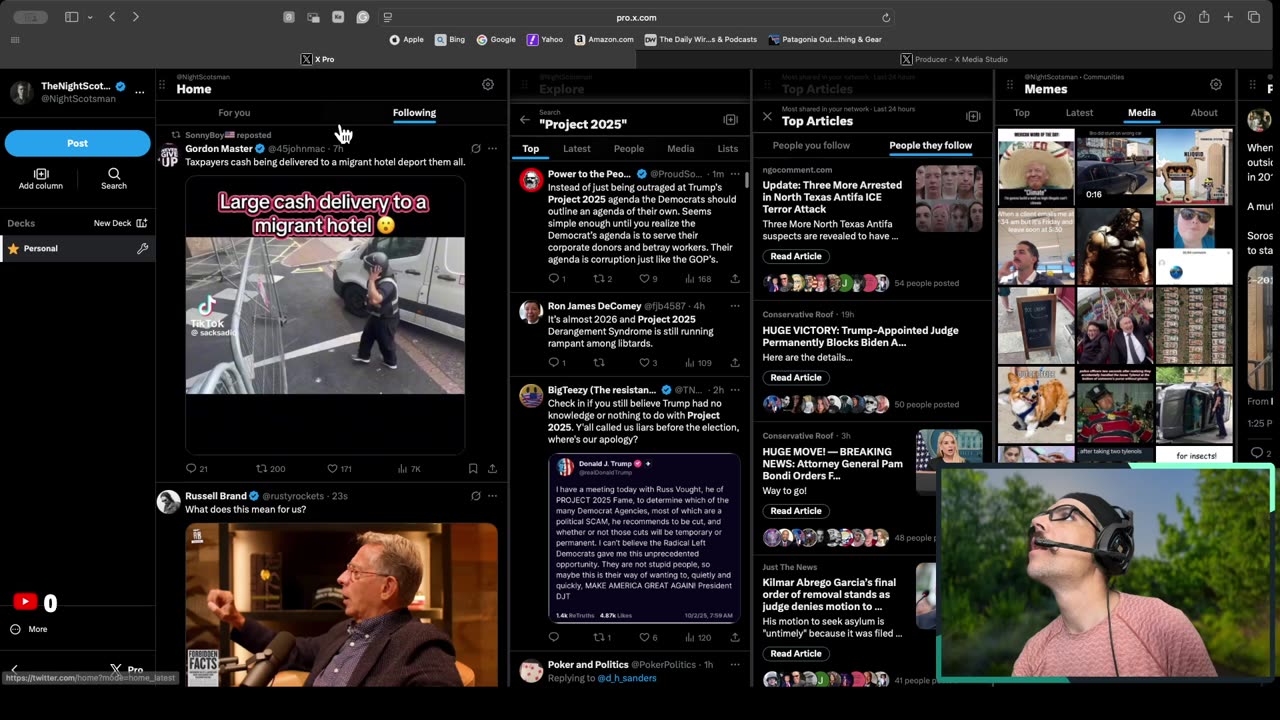This screenshot has width=1280, height=720.
Task: Expand Safari sidebar dropdown chevron
Action: 90,17
